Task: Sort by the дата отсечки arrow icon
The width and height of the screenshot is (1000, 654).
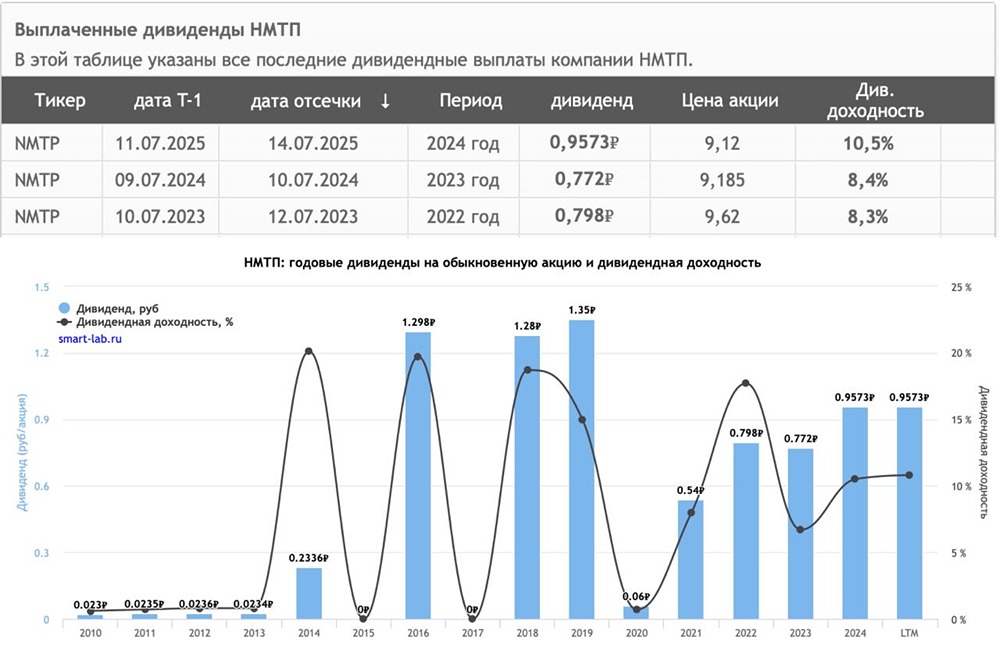Action: tap(385, 101)
